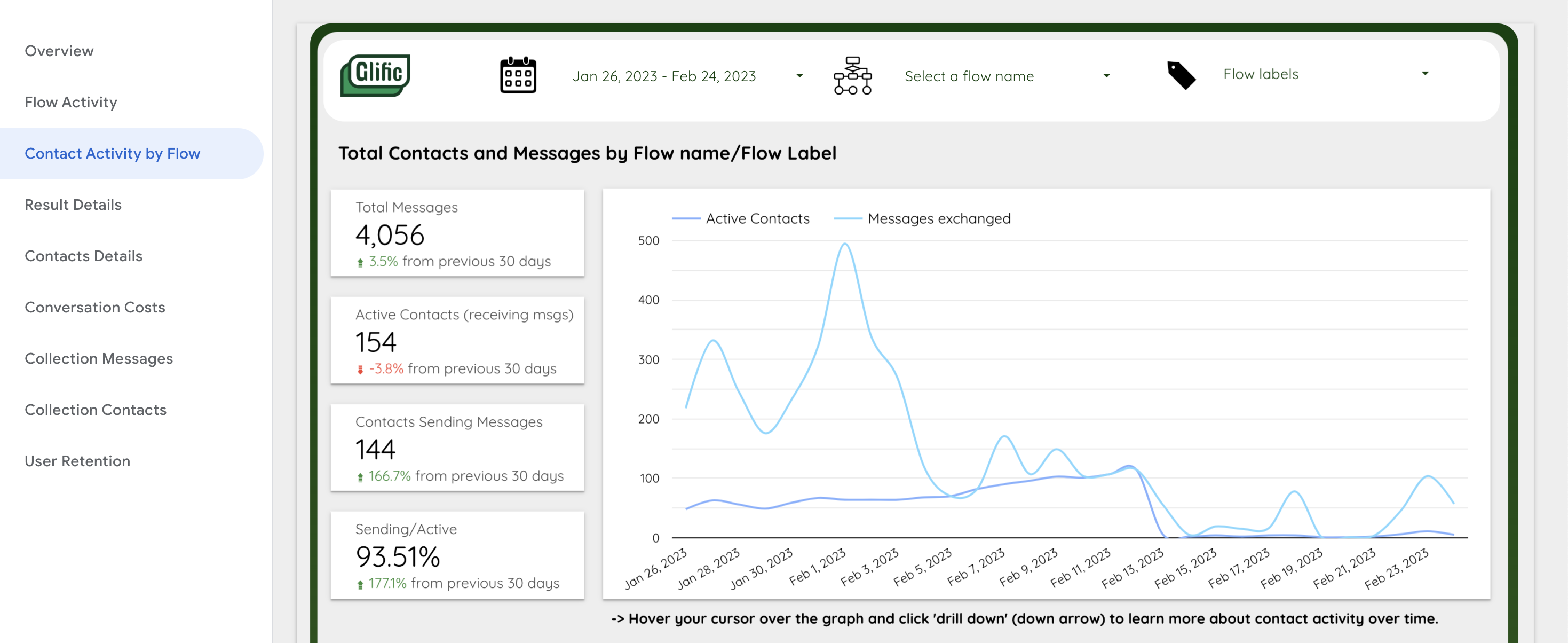Image resolution: width=1568 pixels, height=643 pixels.
Task: Click the date range dropdown arrow
Action: point(799,76)
